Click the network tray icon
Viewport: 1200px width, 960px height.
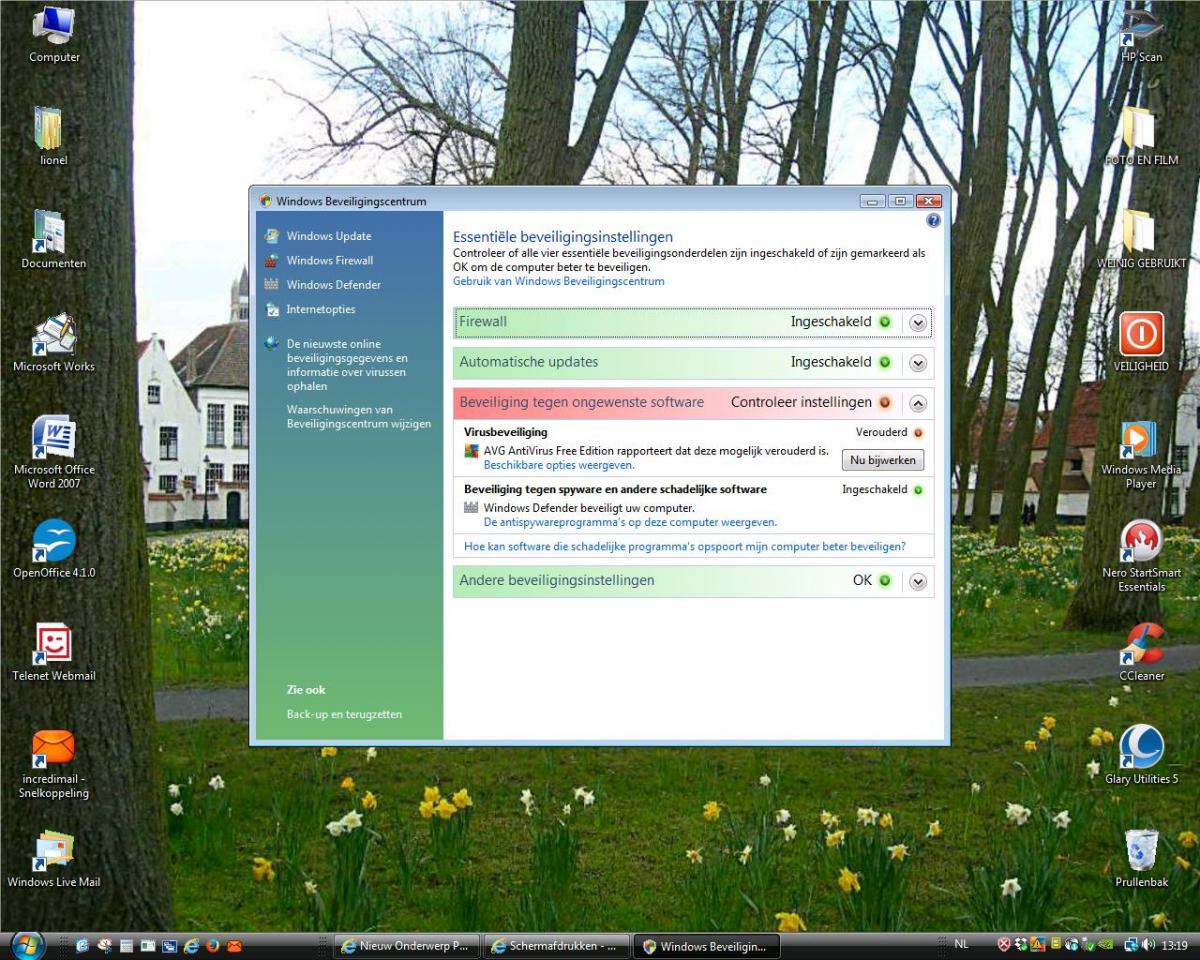click(1131, 944)
